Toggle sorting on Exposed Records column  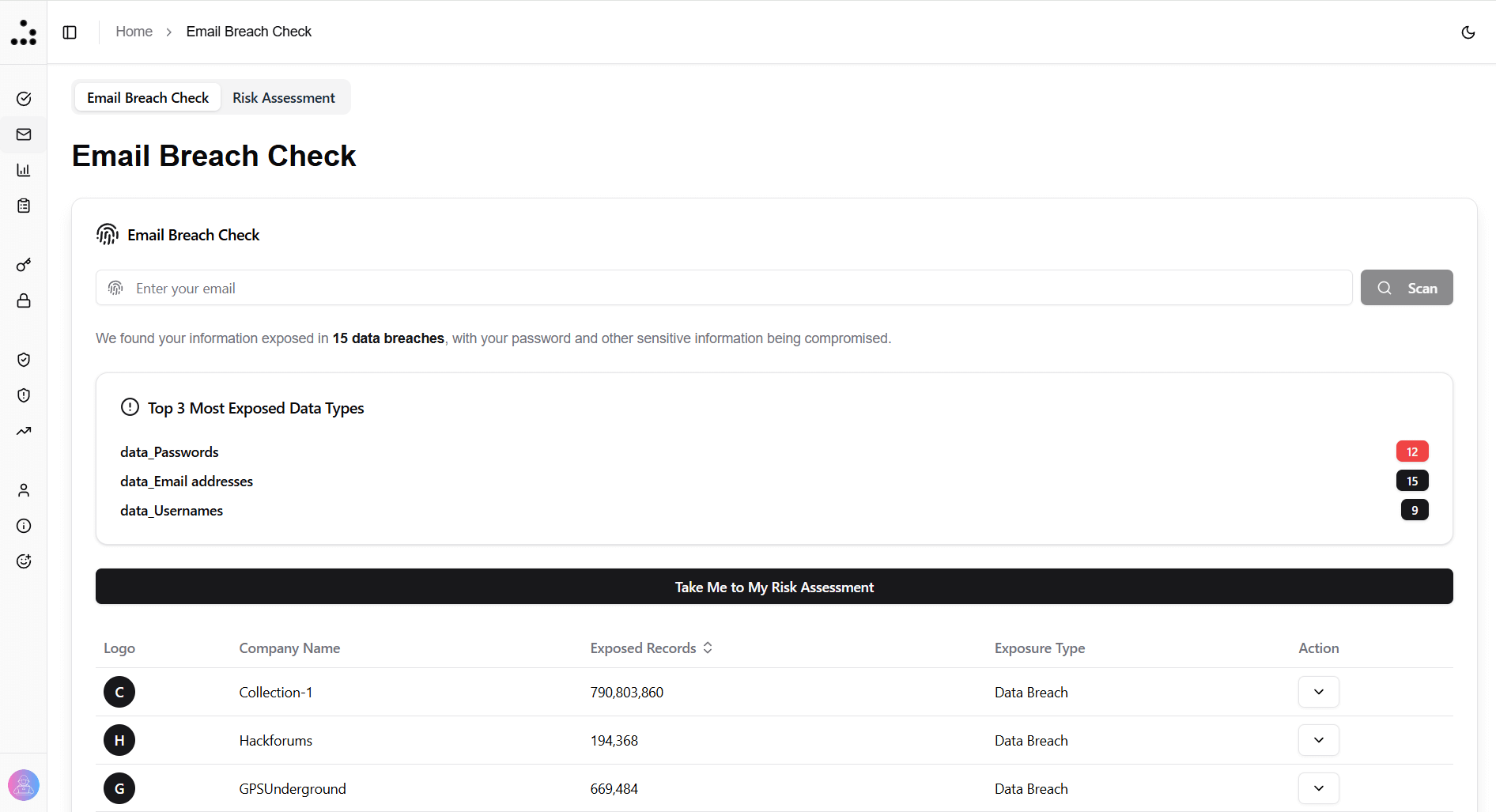pyautogui.click(x=708, y=648)
